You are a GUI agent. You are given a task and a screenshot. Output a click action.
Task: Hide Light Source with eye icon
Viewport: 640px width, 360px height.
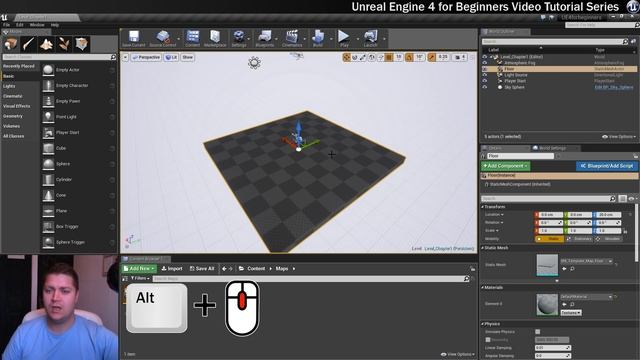(x=484, y=75)
